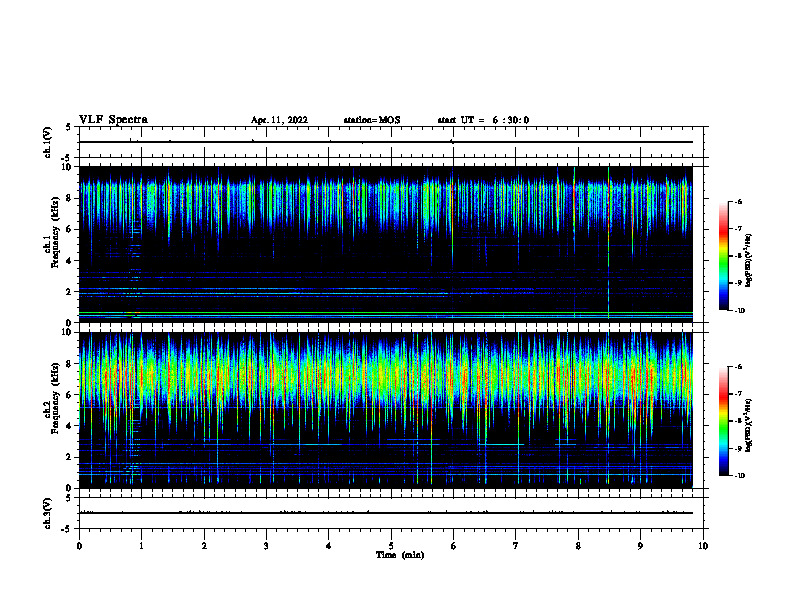Click the "Time (min)" x-axis title
Image resolution: width=792 pixels, height=612 pixels.
click(x=400, y=555)
